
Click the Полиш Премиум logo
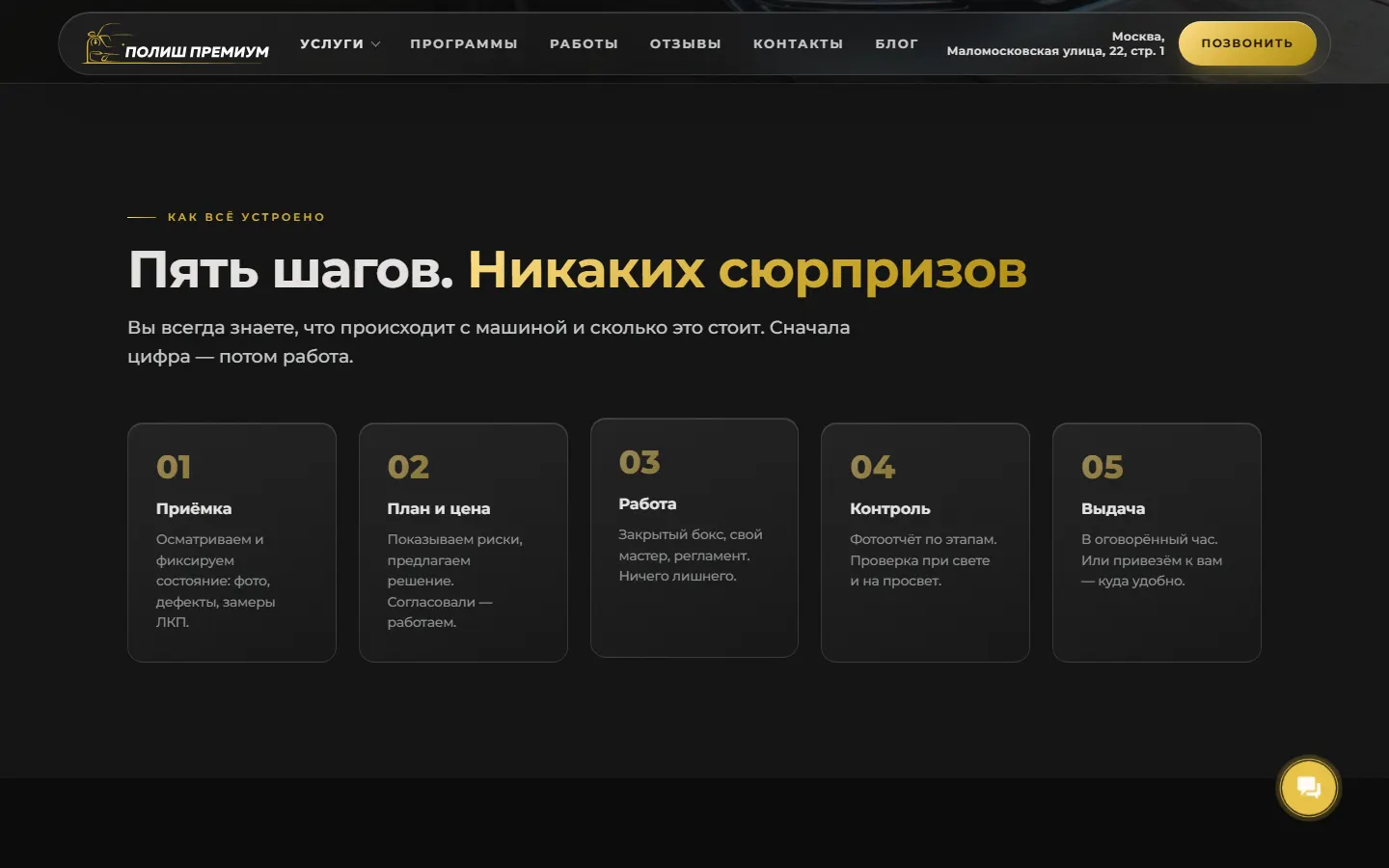coord(177,43)
